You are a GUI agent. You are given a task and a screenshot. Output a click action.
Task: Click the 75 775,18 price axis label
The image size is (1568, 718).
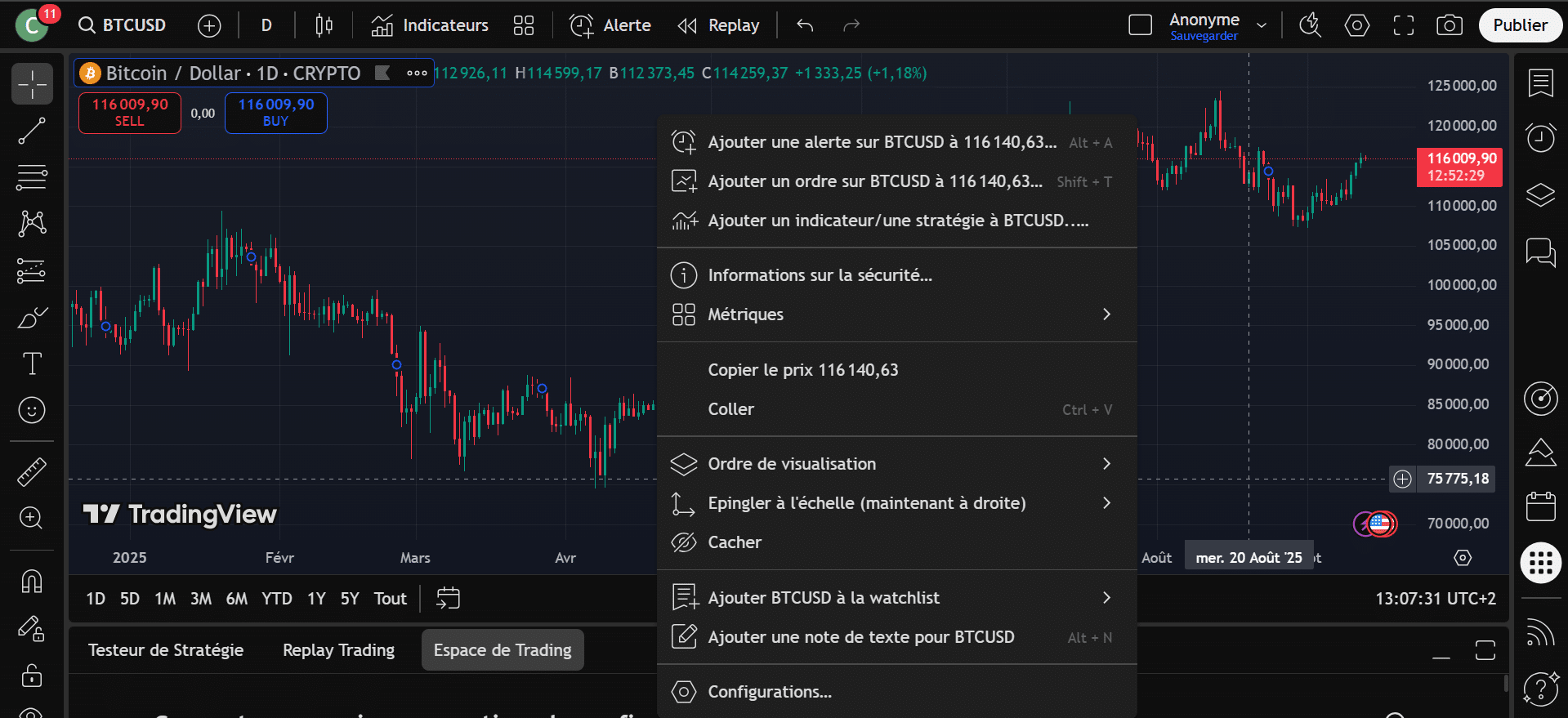(x=1457, y=479)
